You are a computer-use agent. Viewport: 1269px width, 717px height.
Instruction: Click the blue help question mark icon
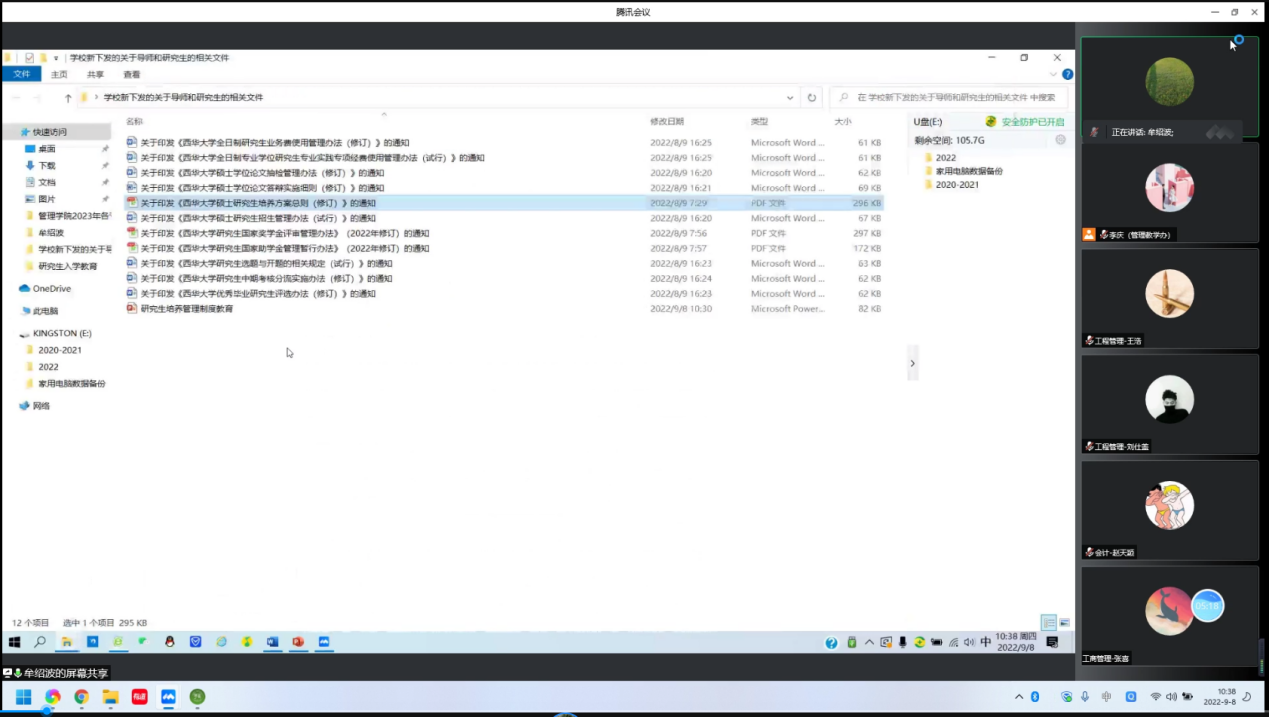click(x=1067, y=75)
